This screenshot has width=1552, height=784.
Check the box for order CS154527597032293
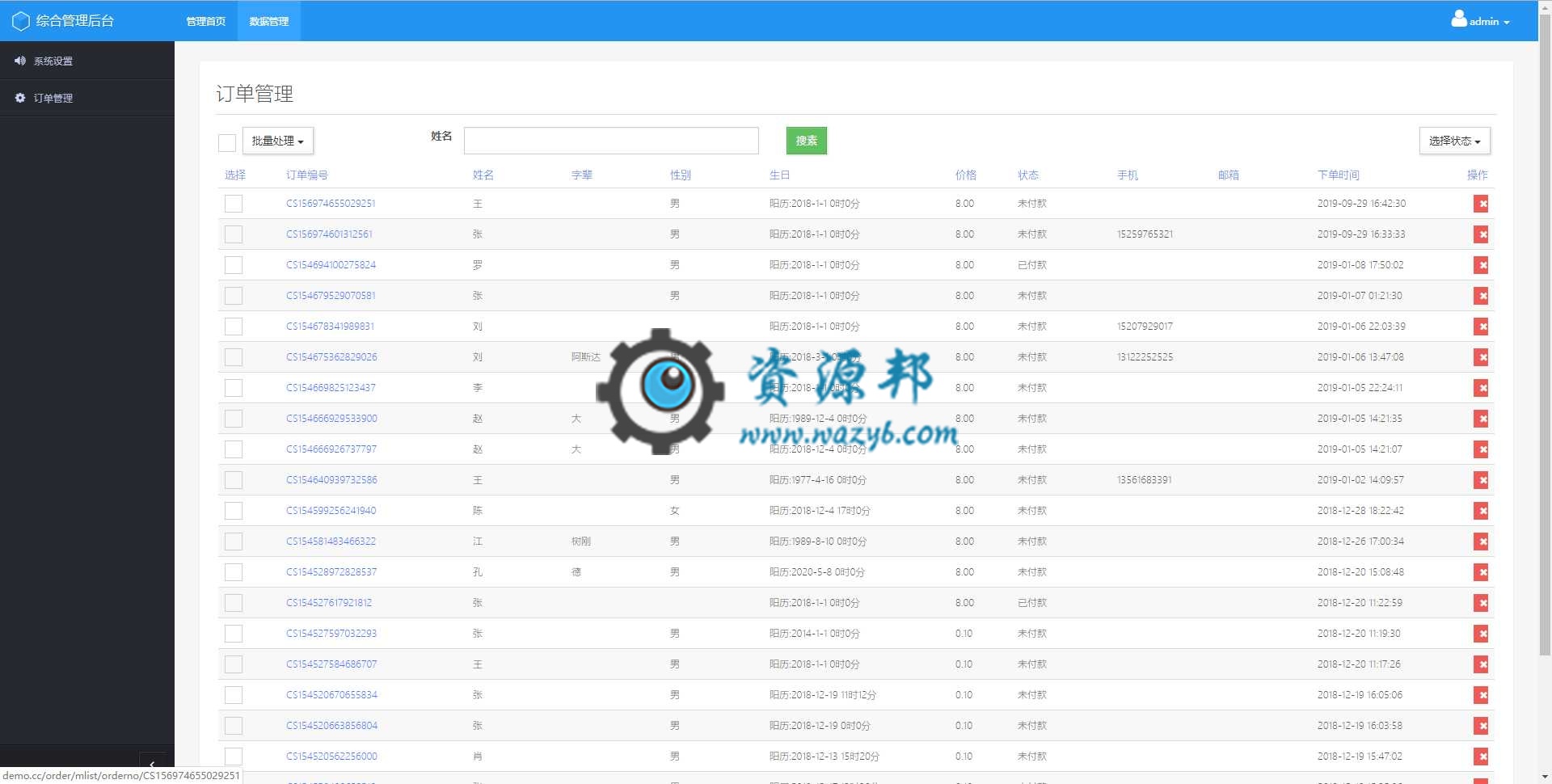[234, 634]
